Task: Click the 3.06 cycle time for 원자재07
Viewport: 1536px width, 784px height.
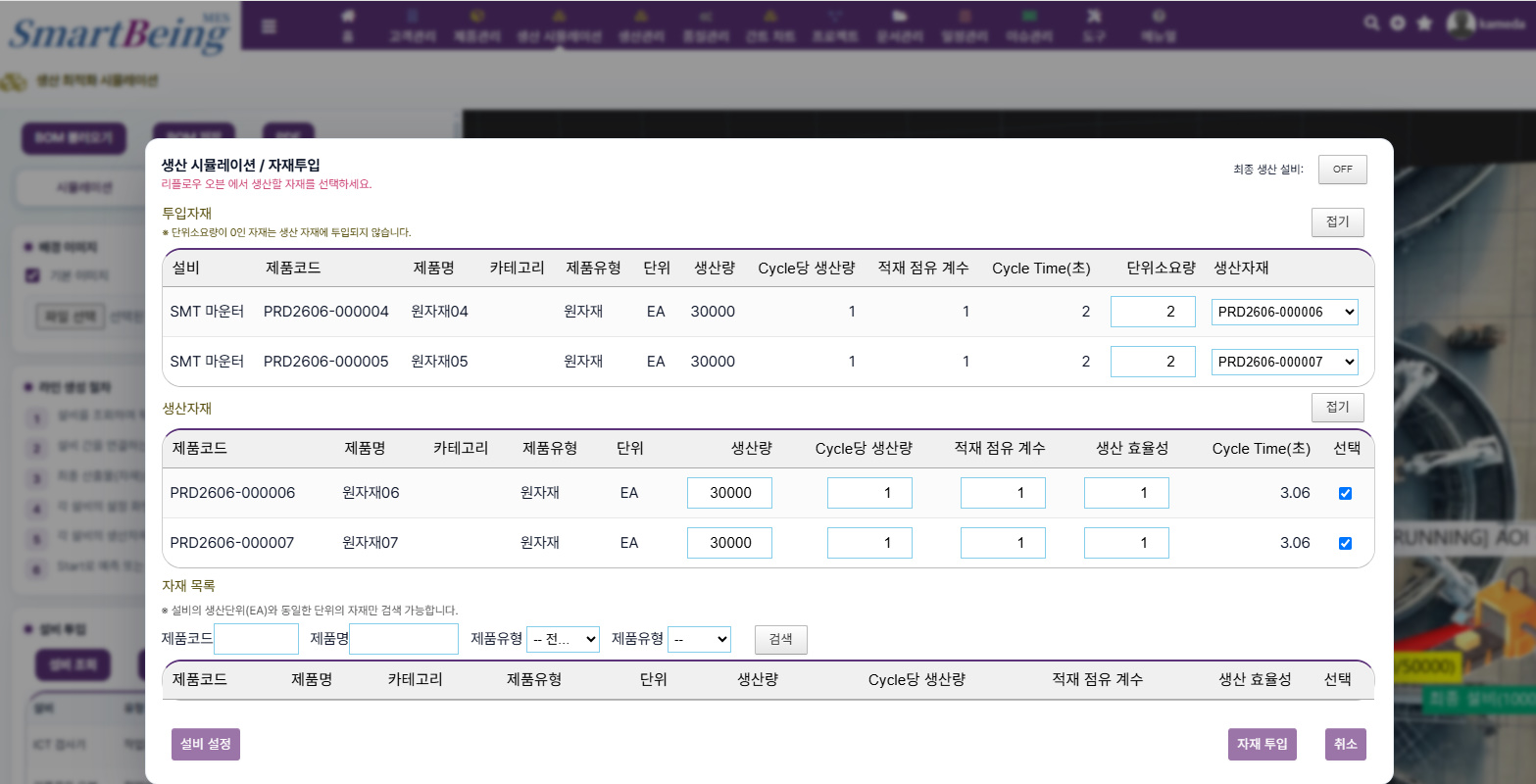Action: (x=1295, y=543)
